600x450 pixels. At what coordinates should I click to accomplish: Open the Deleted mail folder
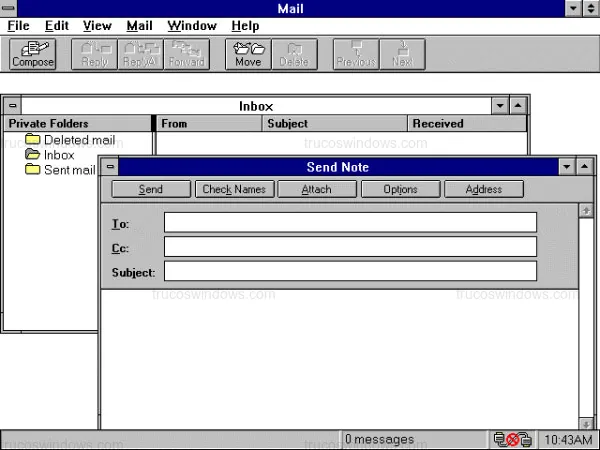click(x=70, y=140)
